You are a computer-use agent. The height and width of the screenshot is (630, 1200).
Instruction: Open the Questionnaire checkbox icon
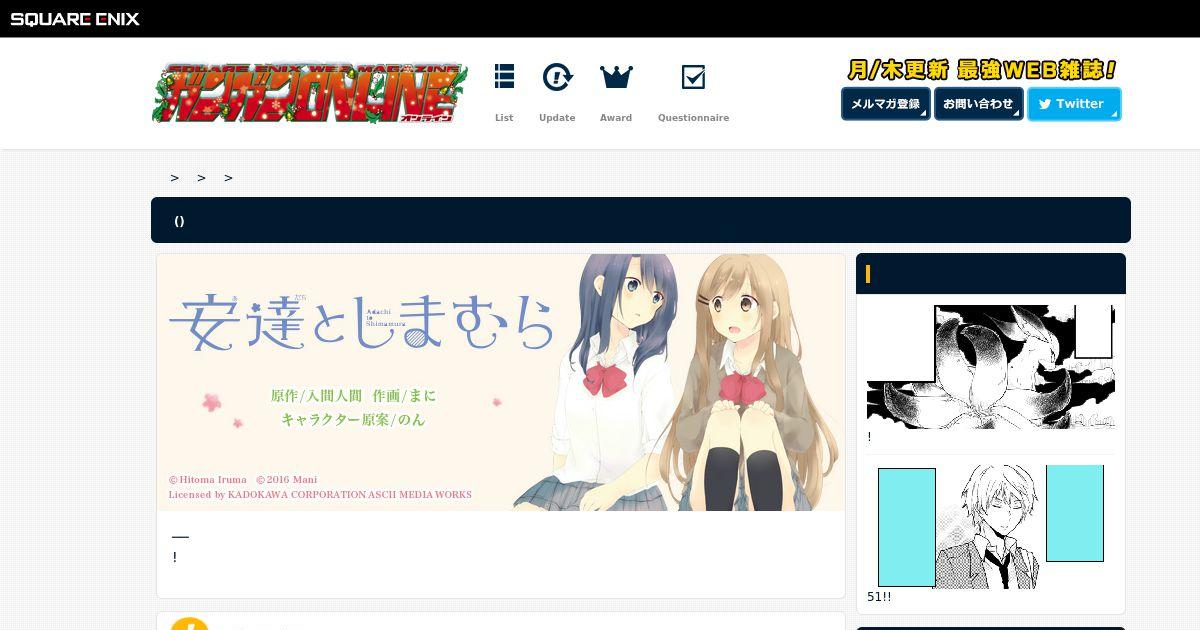pos(693,77)
